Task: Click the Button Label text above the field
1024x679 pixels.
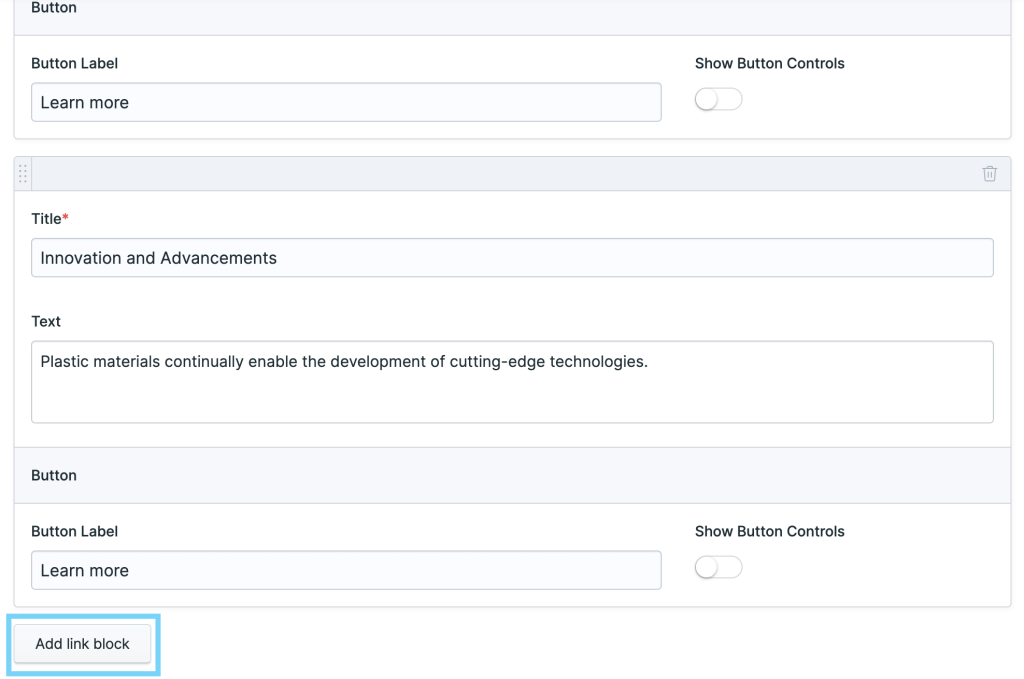Action: point(74,63)
